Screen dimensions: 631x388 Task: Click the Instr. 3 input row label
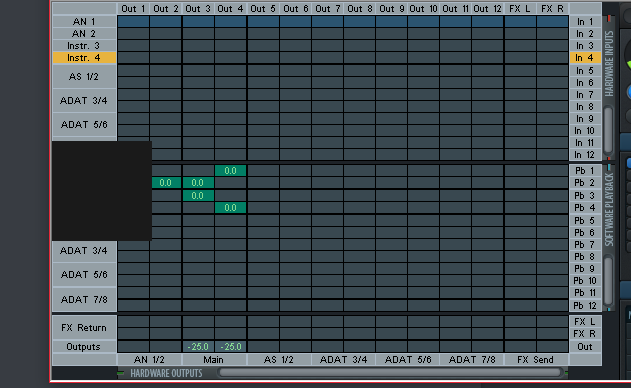pos(84,45)
